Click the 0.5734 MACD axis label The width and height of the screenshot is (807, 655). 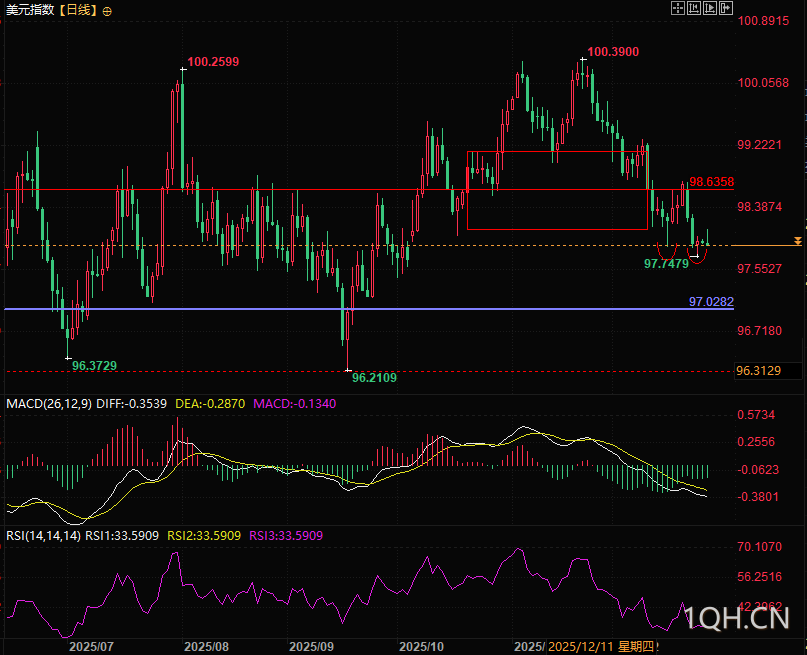pyautogui.click(x=756, y=415)
